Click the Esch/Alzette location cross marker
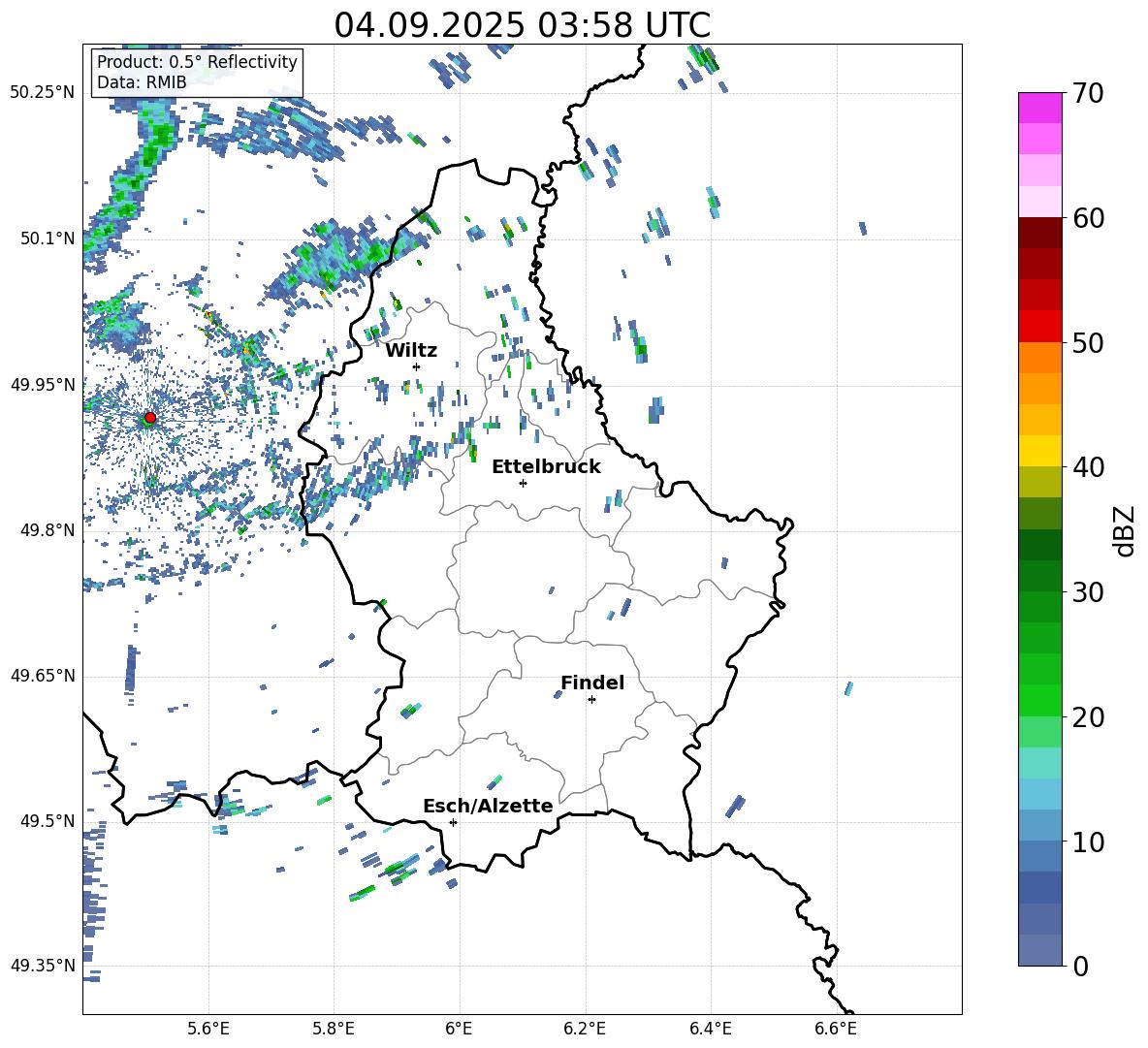Image resolution: width=1148 pixels, height=1048 pixels. coord(453,822)
